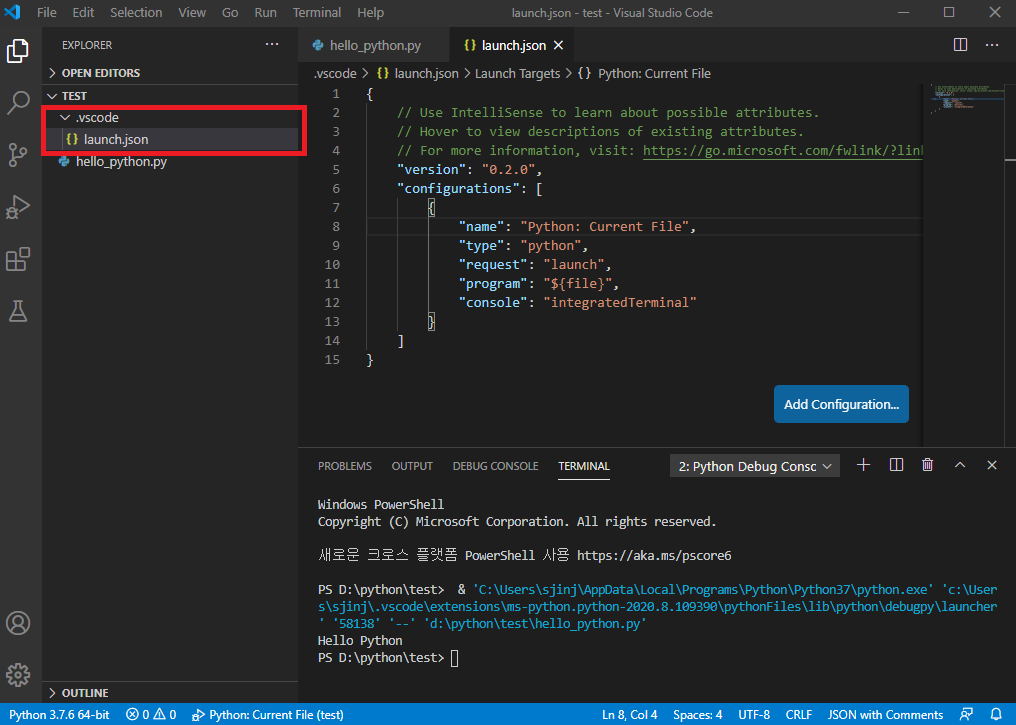Open the terminal selector dropdown
The image size is (1016, 725).
pos(754,466)
